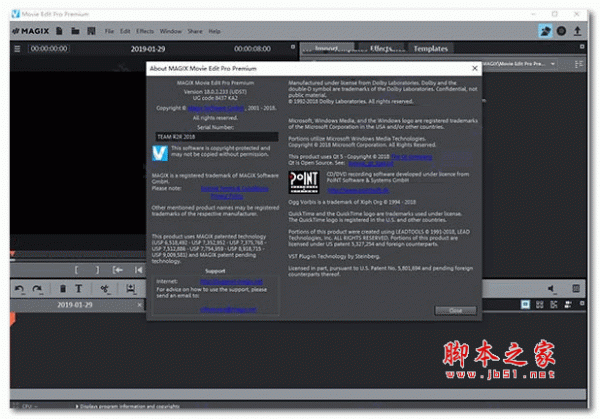The image size is (600, 419).
Task: Click the Undo arrow
Action: (19, 289)
